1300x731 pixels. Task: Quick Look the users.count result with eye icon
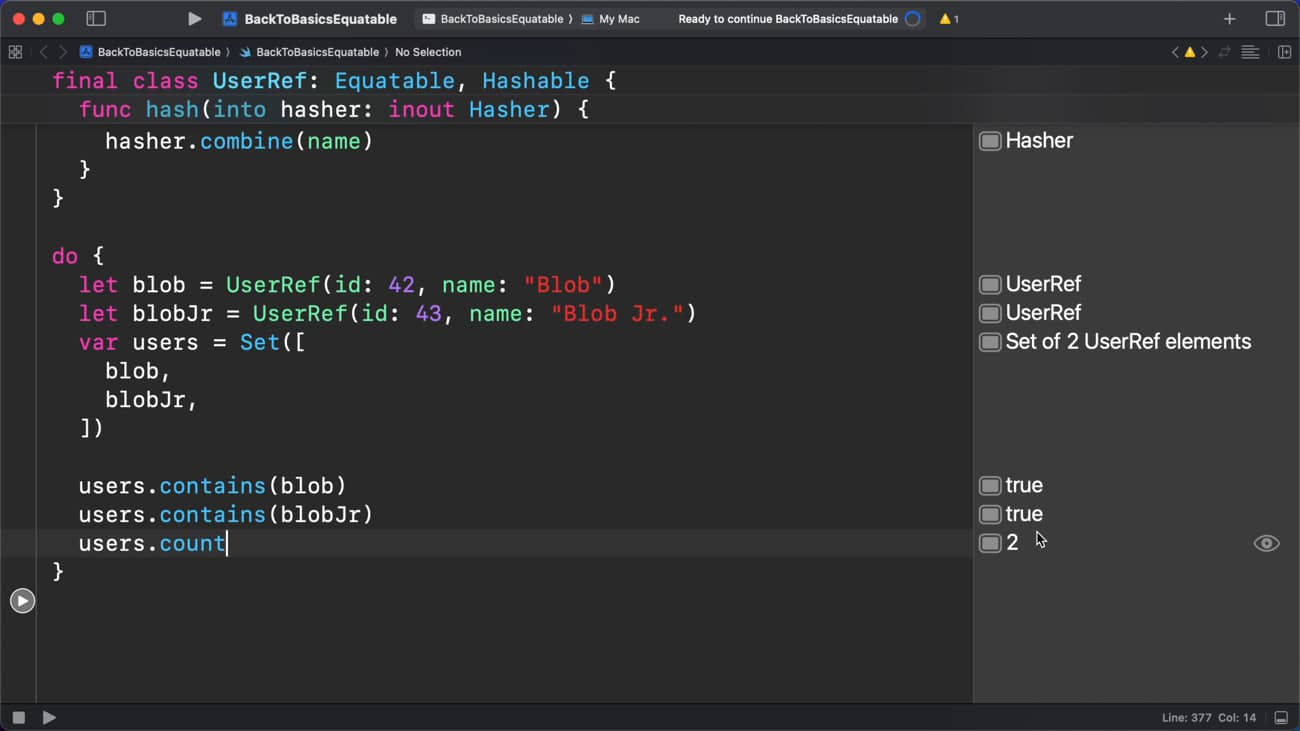[x=1266, y=543]
